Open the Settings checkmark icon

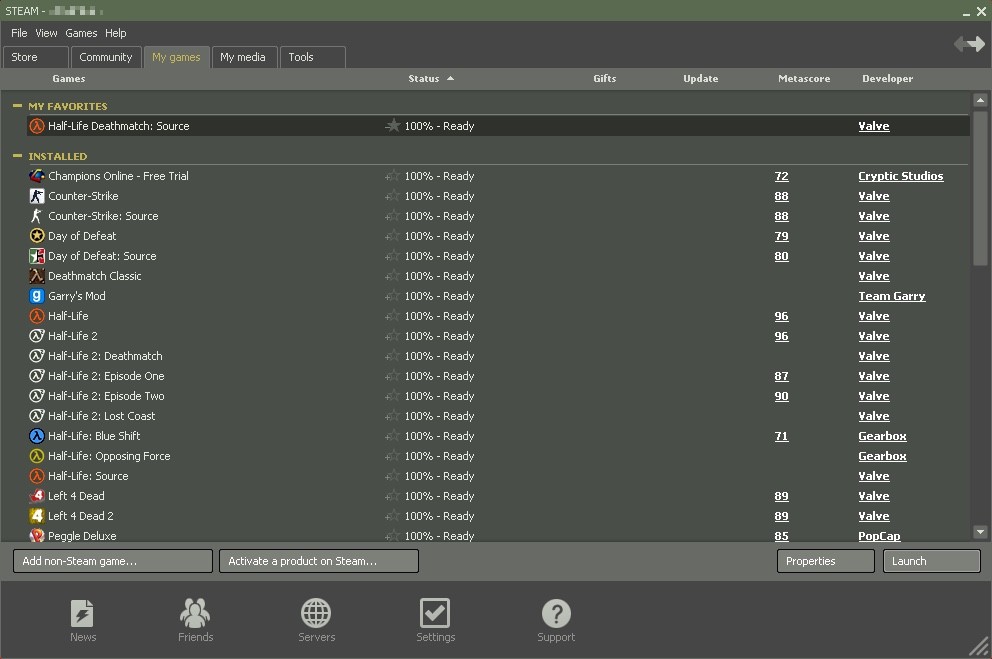pos(435,613)
